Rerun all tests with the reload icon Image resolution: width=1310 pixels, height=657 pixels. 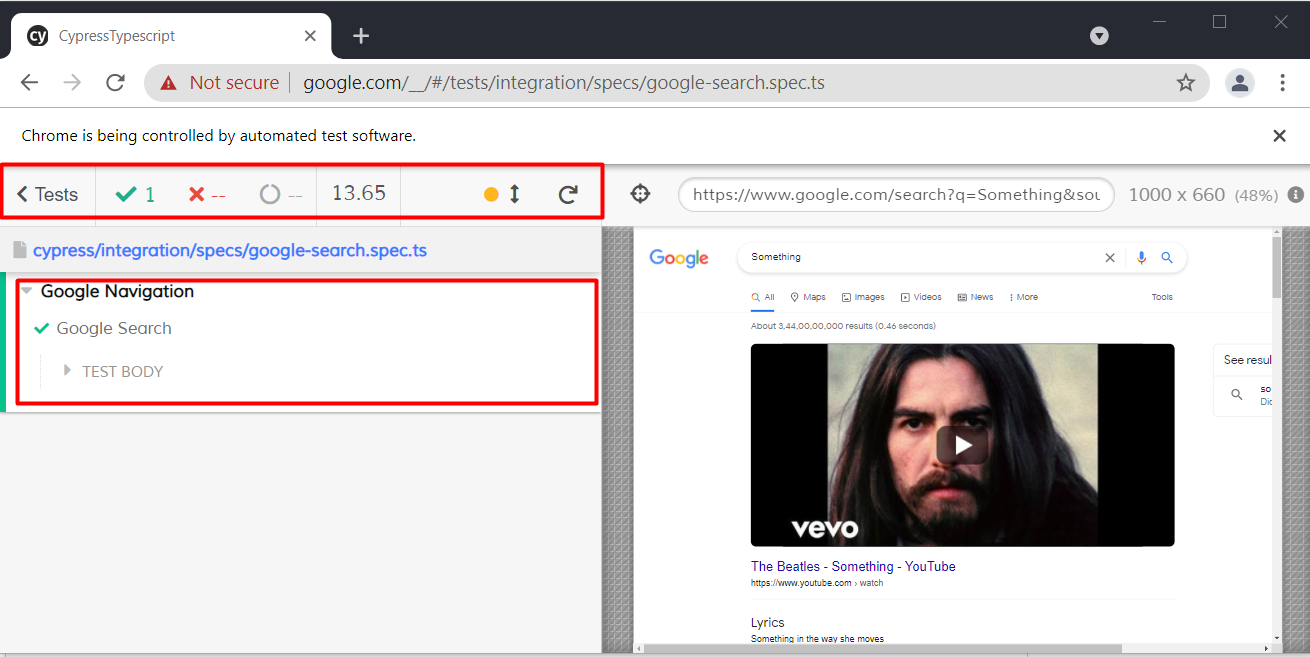click(x=568, y=194)
